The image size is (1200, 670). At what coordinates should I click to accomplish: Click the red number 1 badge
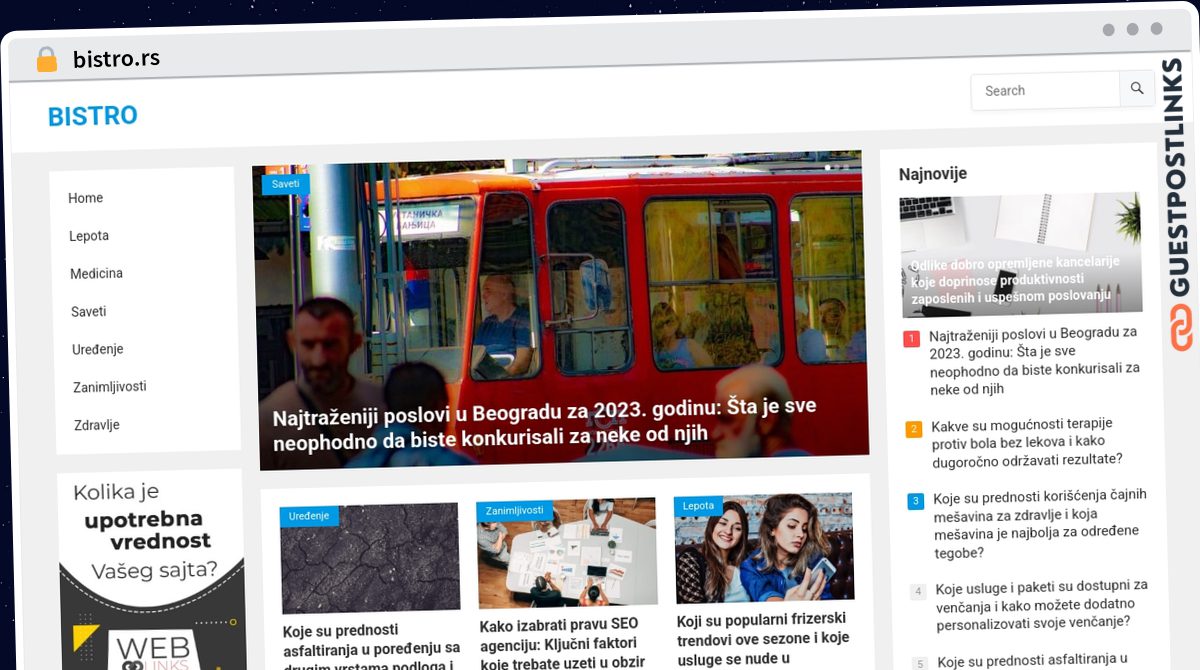(911, 339)
